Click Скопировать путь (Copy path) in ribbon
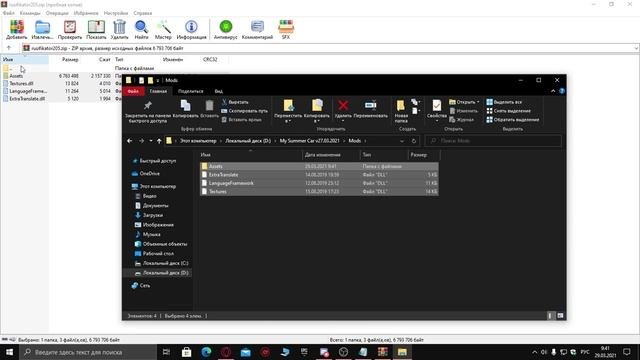The width and height of the screenshot is (640, 360). pyautogui.click(x=244, y=111)
